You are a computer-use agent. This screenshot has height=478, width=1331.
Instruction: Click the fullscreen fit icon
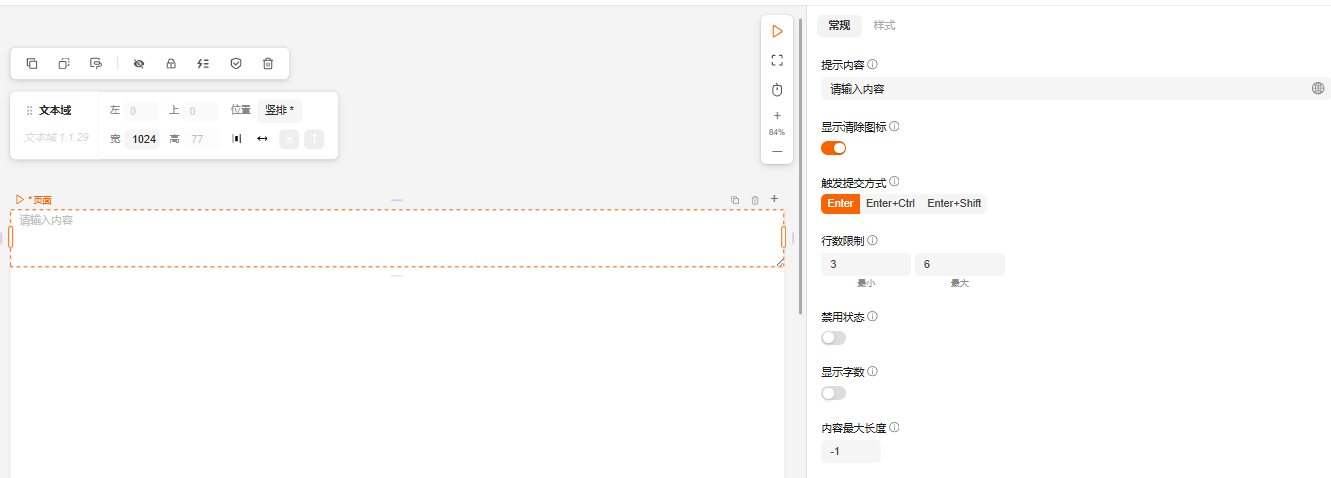(777, 60)
